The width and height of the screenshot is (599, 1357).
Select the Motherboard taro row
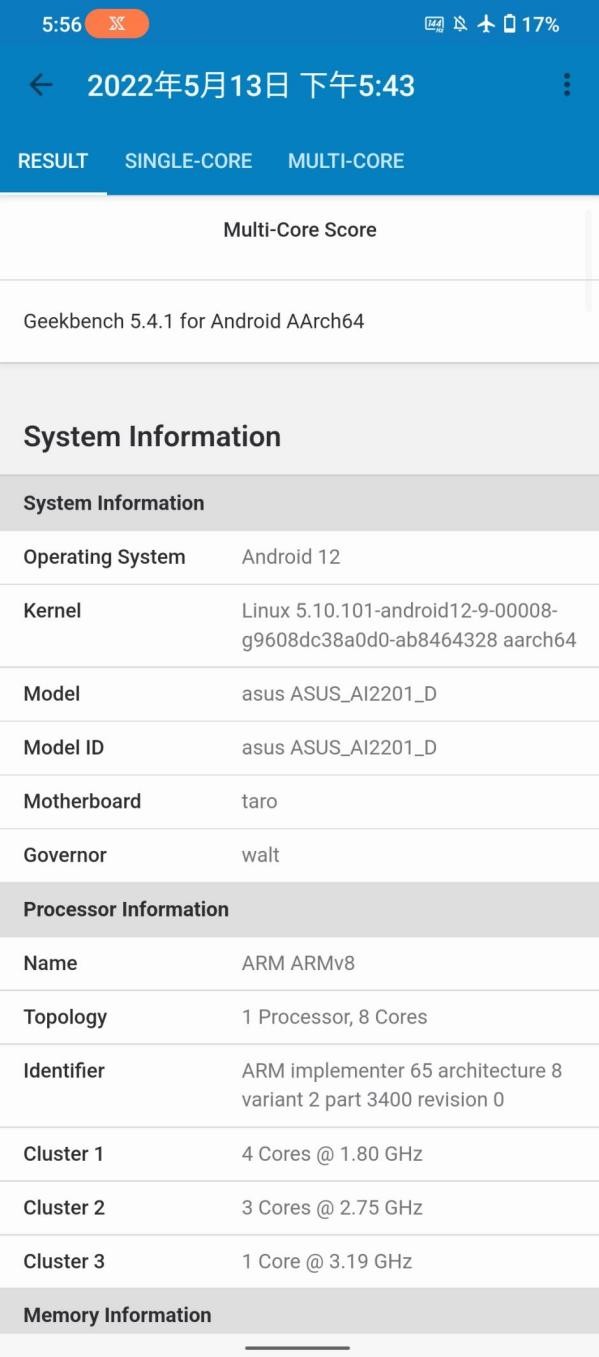(299, 801)
